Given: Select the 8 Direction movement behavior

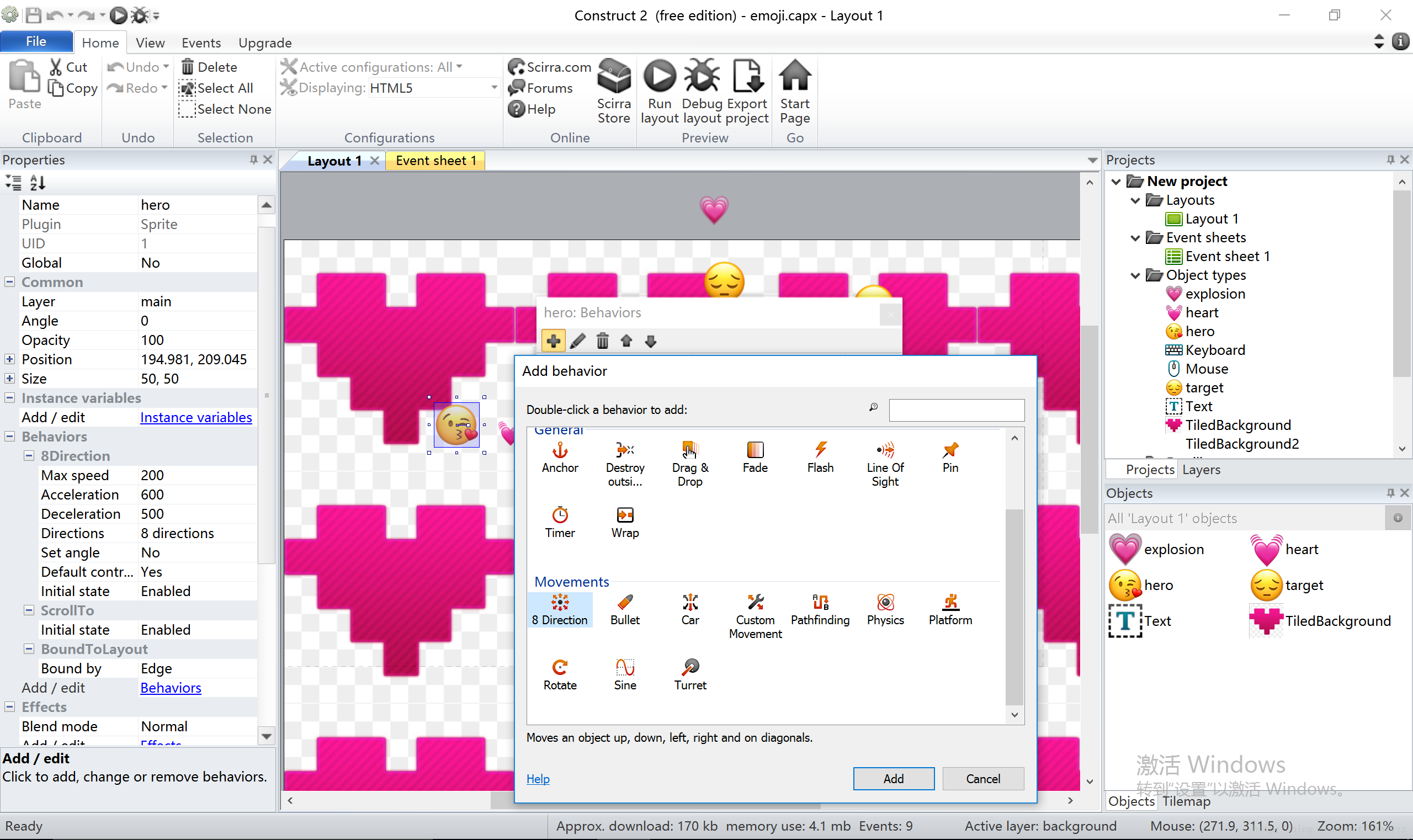Looking at the screenshot, I should pos(560,610).
